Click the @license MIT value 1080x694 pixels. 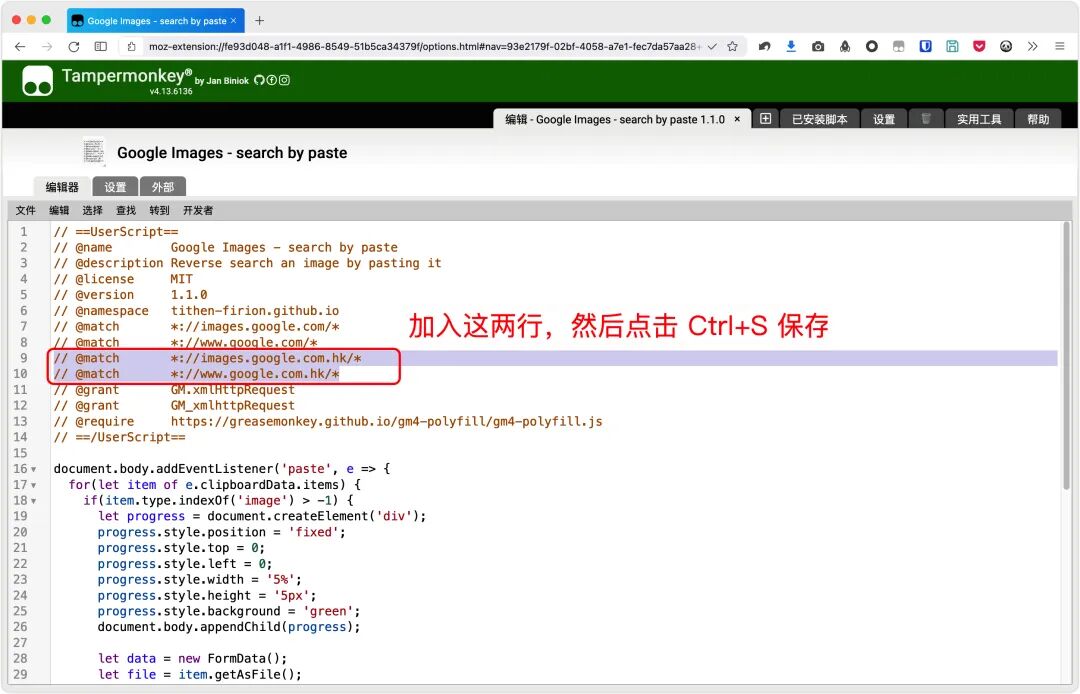click(181, 279)
